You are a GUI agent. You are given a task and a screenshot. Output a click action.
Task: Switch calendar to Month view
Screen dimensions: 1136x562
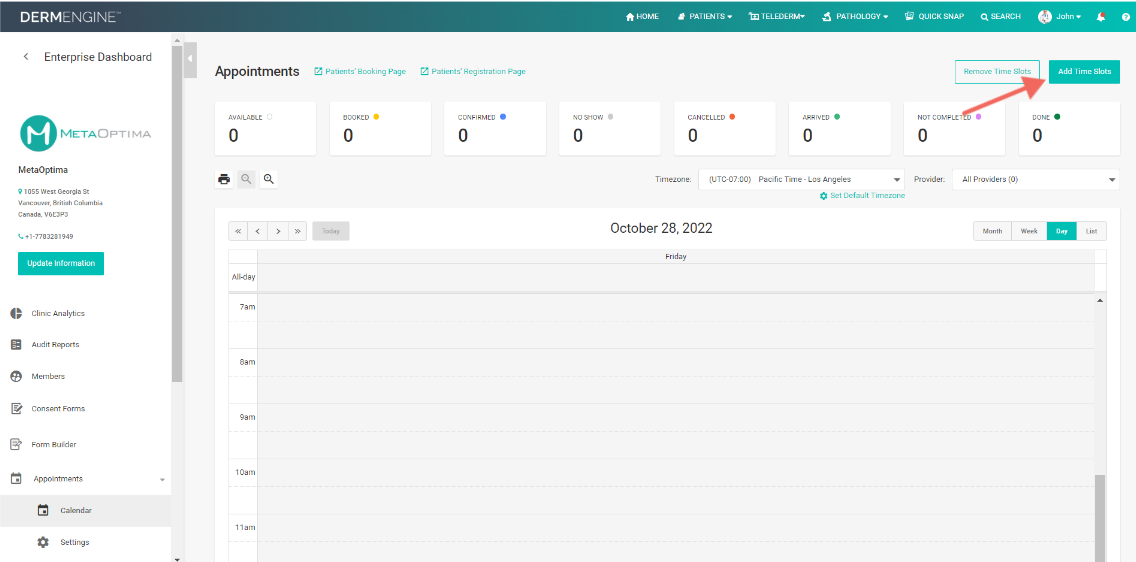click(992, 231)
